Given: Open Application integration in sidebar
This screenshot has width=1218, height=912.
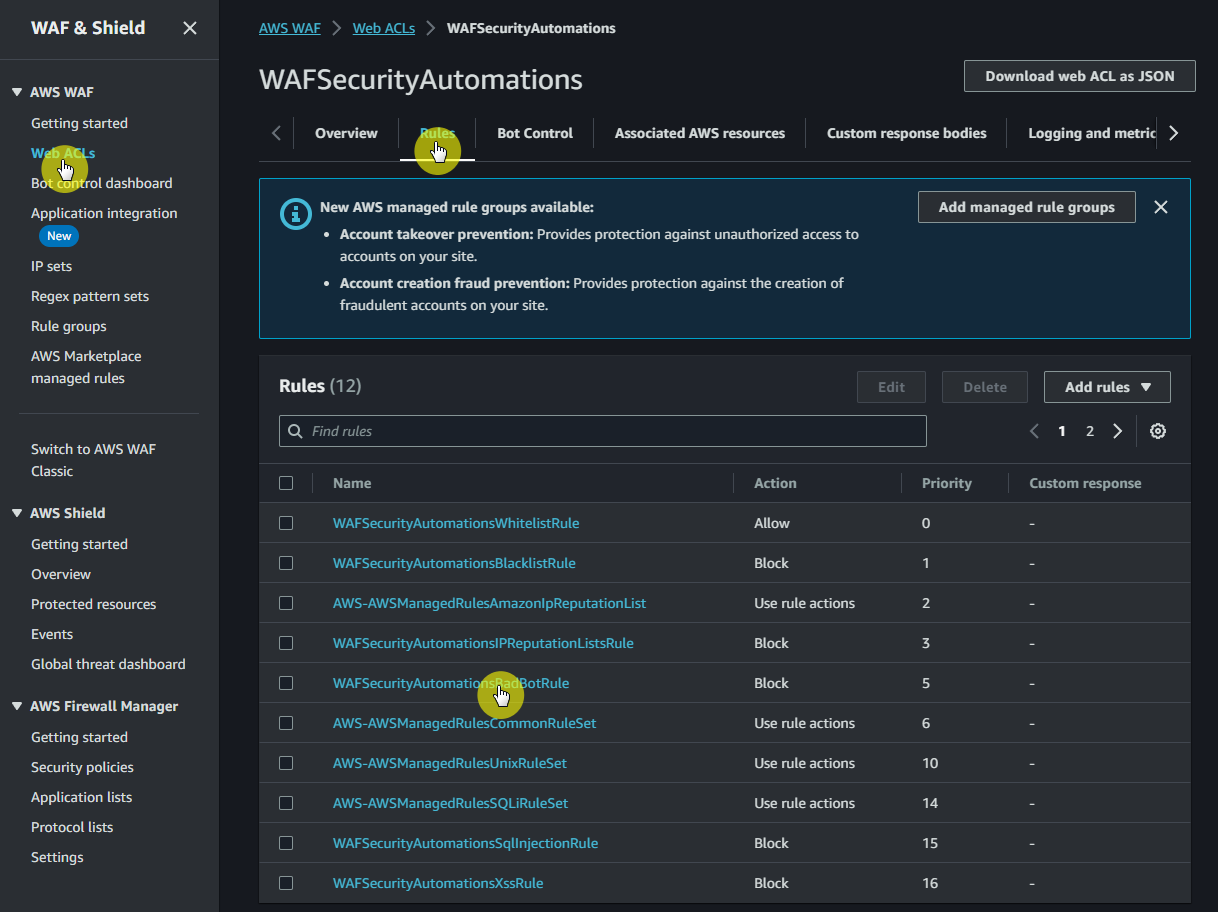Looking at the screenshot, I should click(x=104, y=213).
